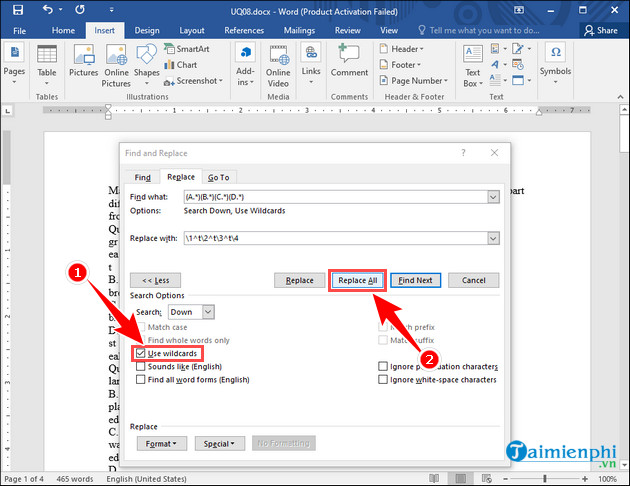The height and width of the screenshot is (486, 630).
Task: Open the Text Box tool
Action: [x=473, y=66]
